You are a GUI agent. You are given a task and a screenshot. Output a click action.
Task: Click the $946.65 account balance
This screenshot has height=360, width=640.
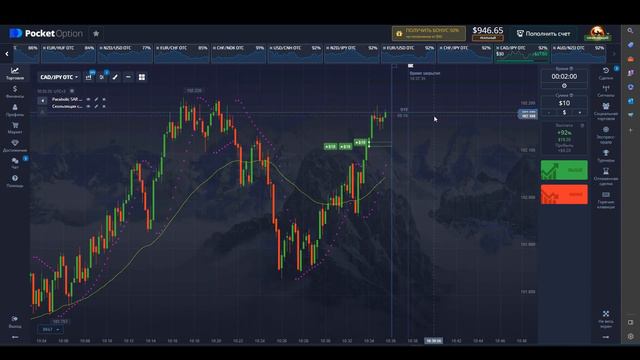coord(488,31)
